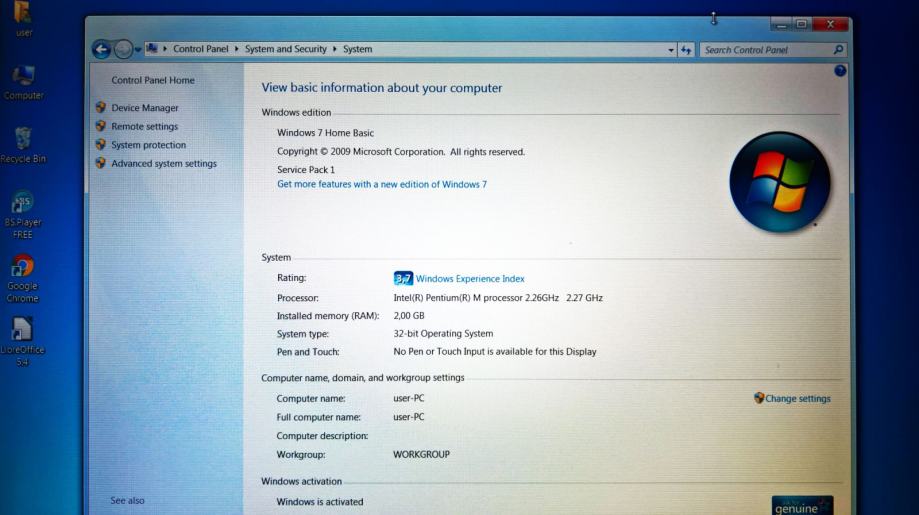Screen dimensions: 919x515
Task: Select the LibreOffice 5.4 desktop icon
Action: [x=22, y=342]
